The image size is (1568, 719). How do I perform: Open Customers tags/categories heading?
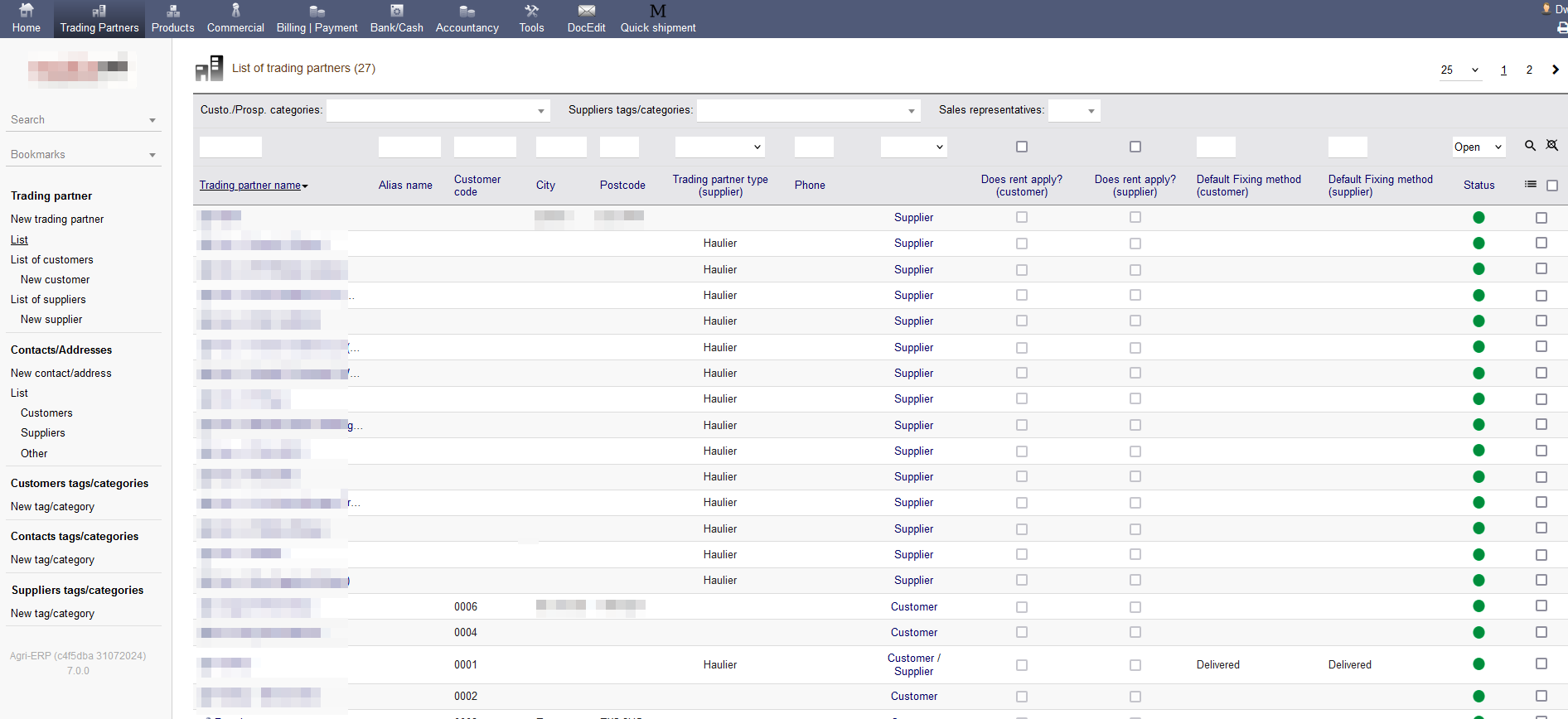click(x=80, y=484)
